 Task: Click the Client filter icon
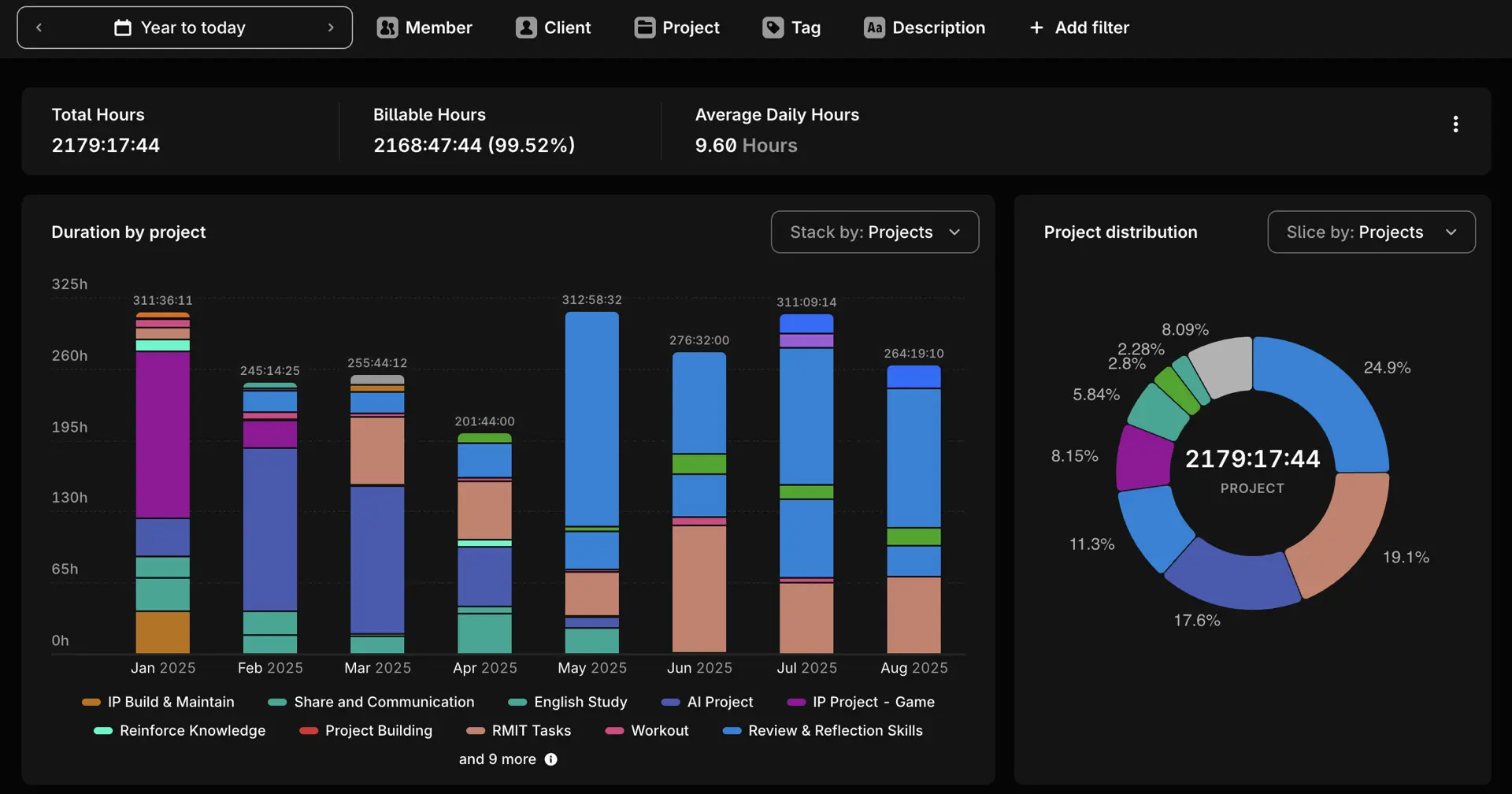(525, 28)
